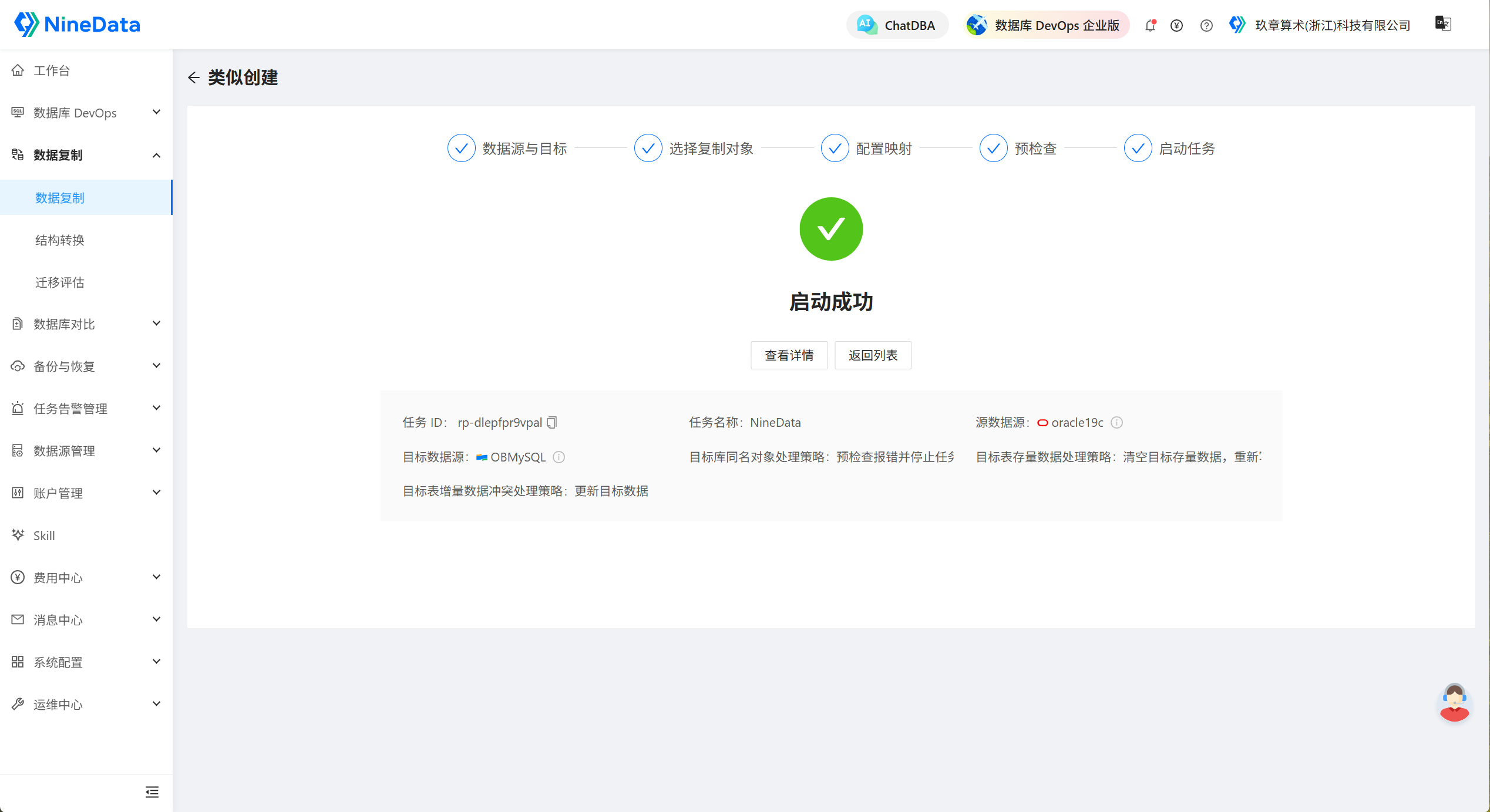
Task: Expand the 数据源管理 sidebar menu
Action: click(x=86, y=451)
